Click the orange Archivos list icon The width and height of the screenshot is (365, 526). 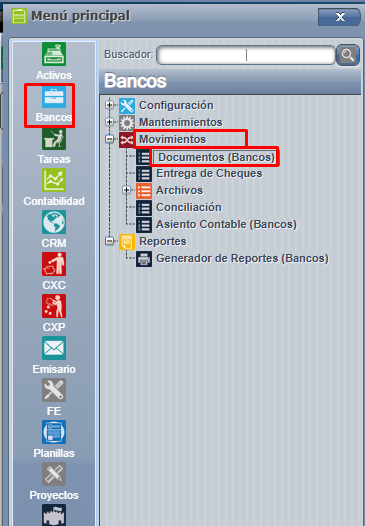(x=144, y=191)
